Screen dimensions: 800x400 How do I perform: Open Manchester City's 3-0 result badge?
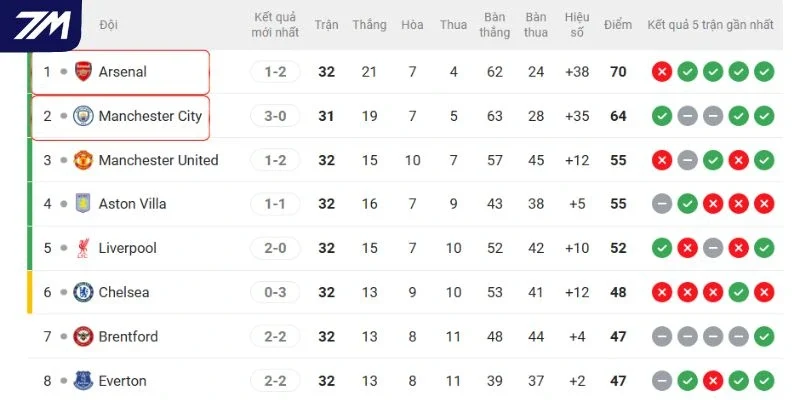pyautogui.click(x=276, y=116)
